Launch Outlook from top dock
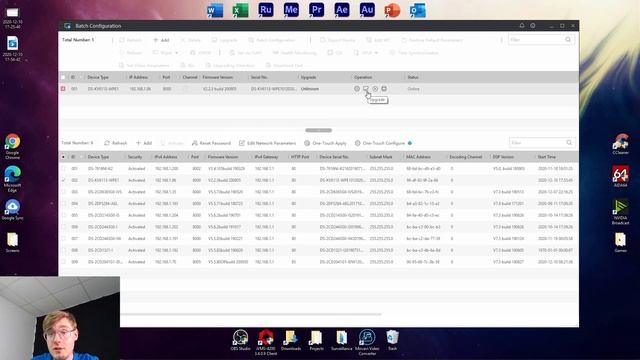Screen dimensions: 640x360 coord(418,10)
